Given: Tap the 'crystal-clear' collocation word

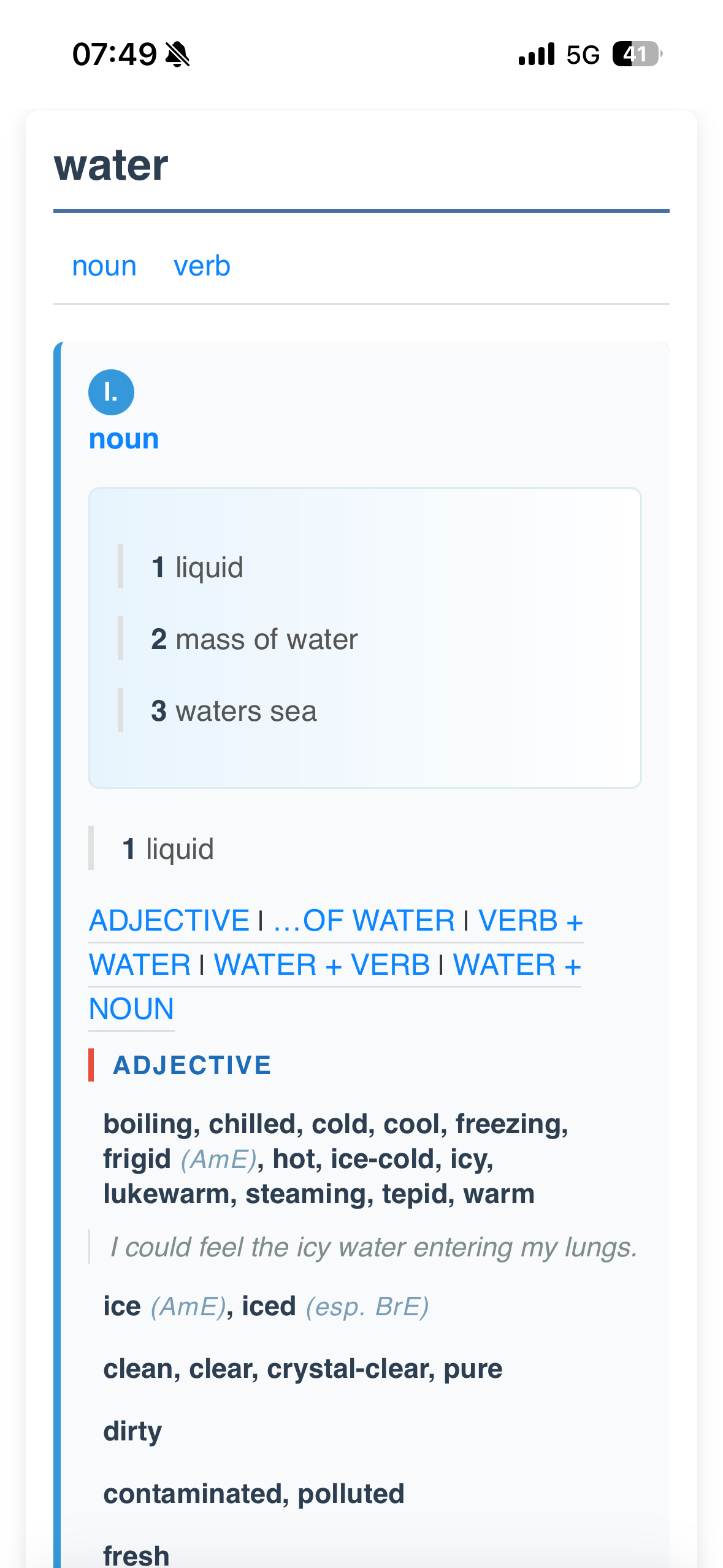Looking at the screenshot, I should click(x=350, y=1369).
